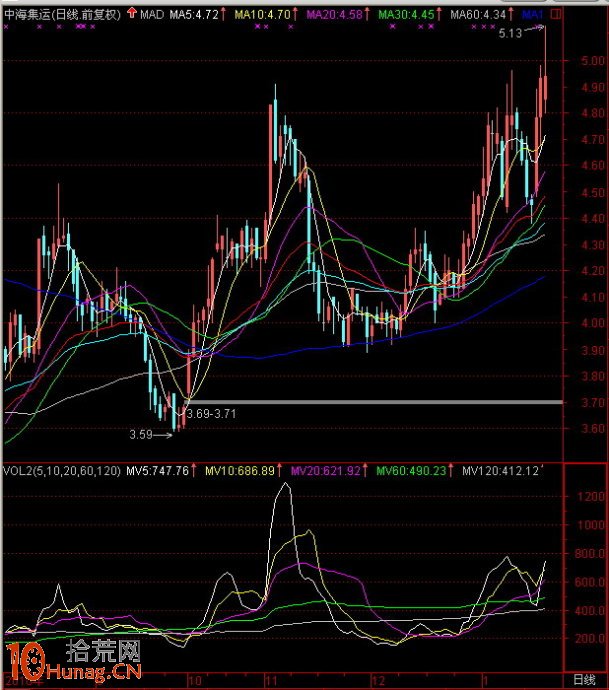Click the 3.69-3.71 gap annotation
609x690 pixels.
pos(211,414)
